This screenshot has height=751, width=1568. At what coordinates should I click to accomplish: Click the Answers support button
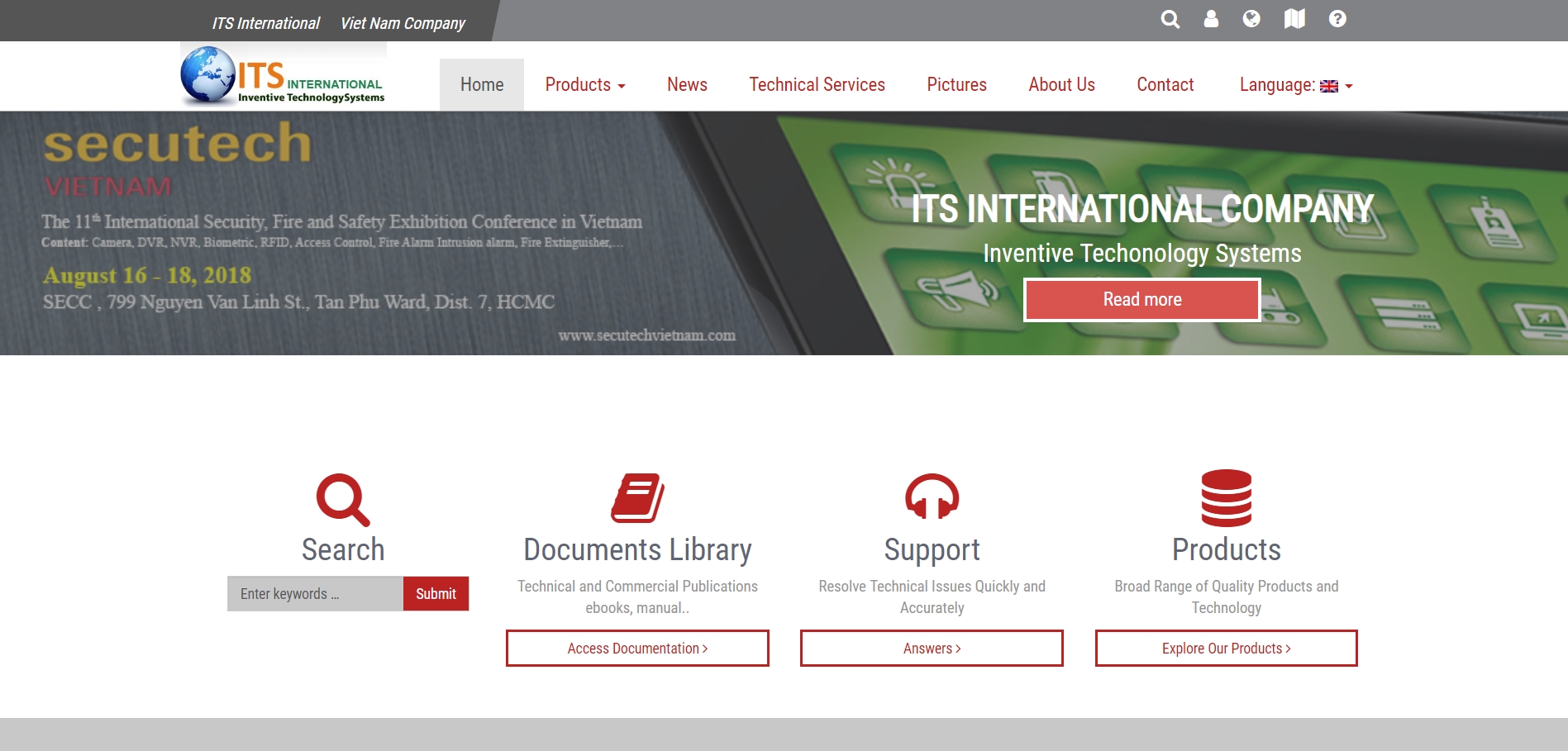coord(932,649)
